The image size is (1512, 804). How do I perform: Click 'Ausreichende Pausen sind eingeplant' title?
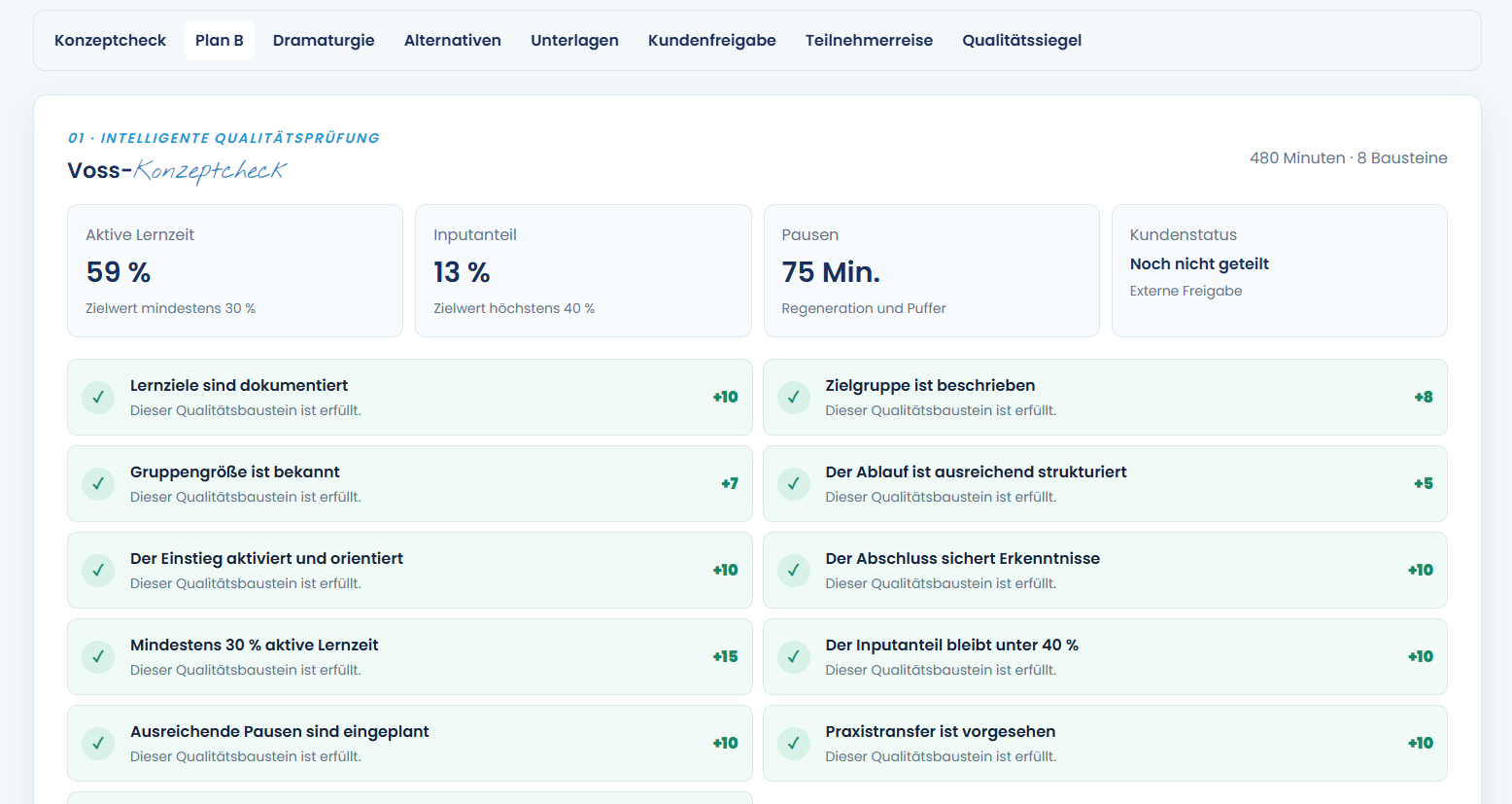point(280,731)
